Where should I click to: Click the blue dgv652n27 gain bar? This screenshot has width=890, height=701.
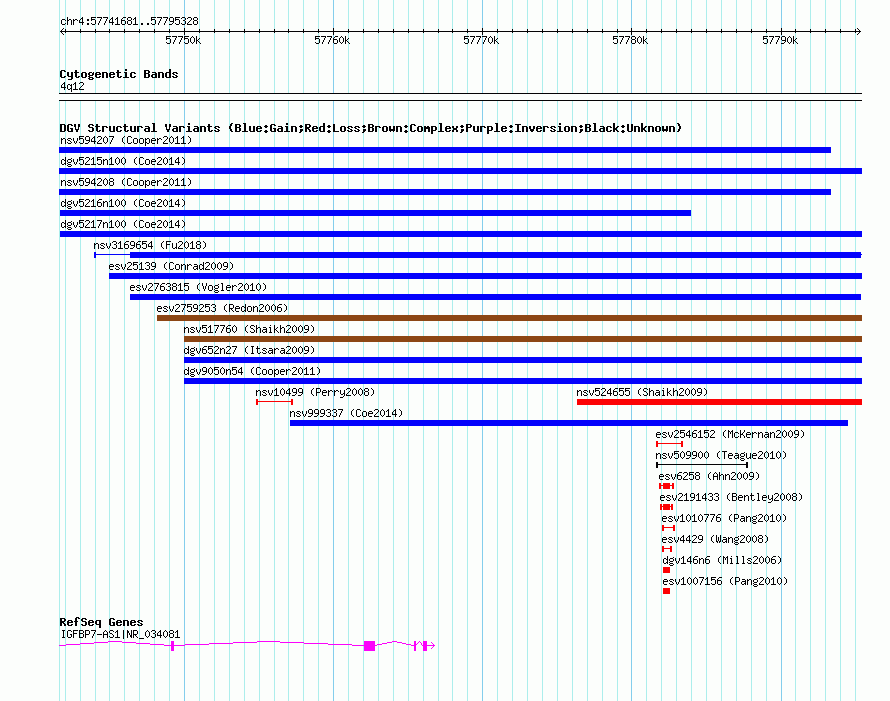click(523, 360)
